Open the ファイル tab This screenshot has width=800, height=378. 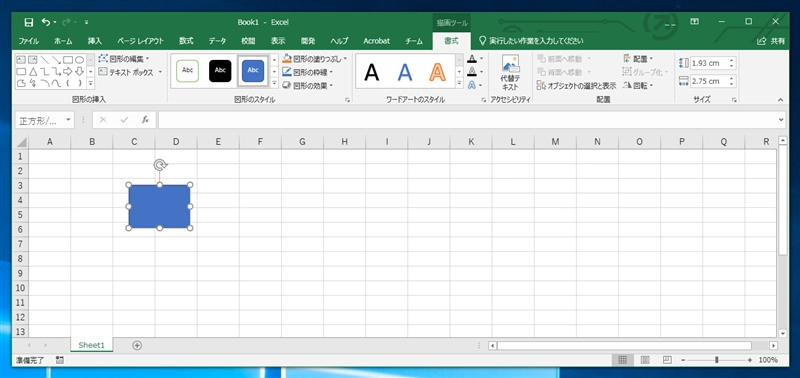pos(29,41)
